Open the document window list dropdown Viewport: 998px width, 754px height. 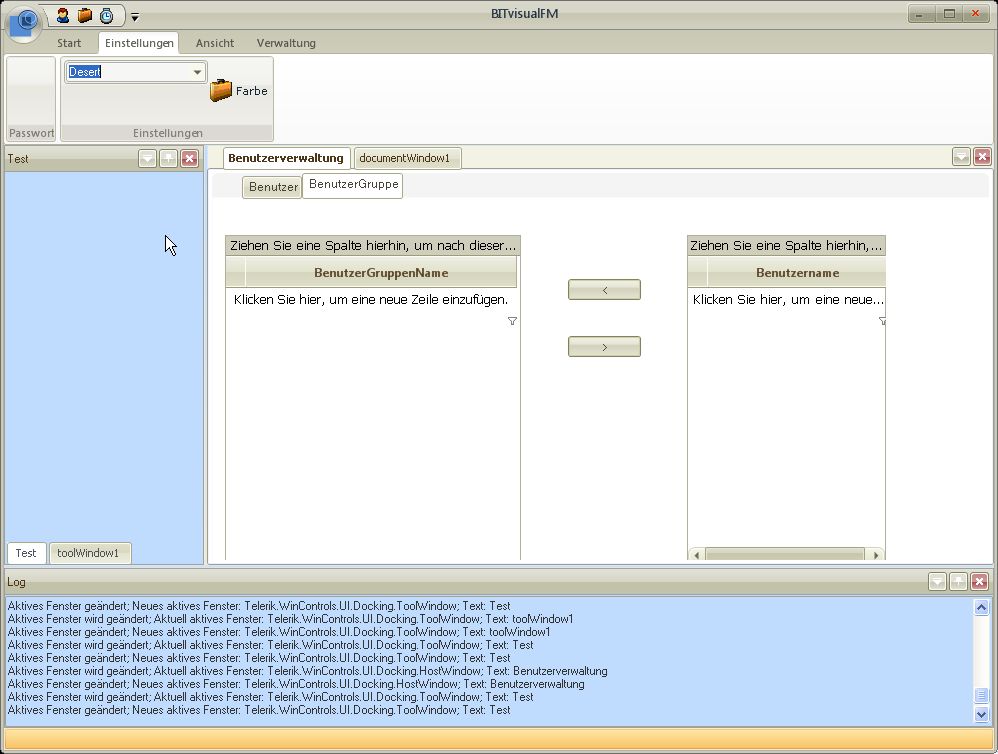(961, 157)
